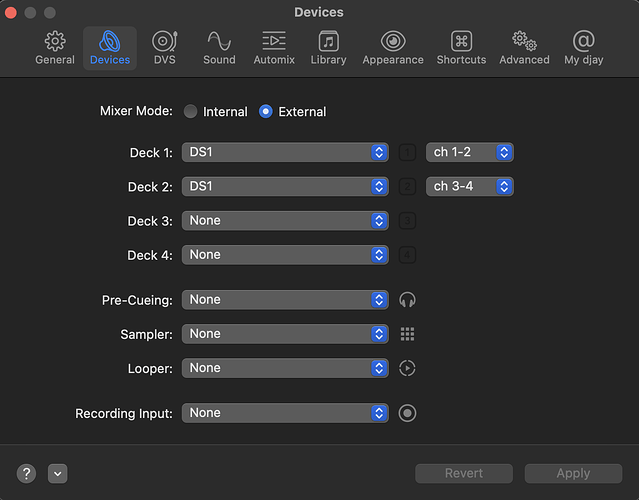
Task: Open the DVS preferences pane
Action: [x=164, y=47]
